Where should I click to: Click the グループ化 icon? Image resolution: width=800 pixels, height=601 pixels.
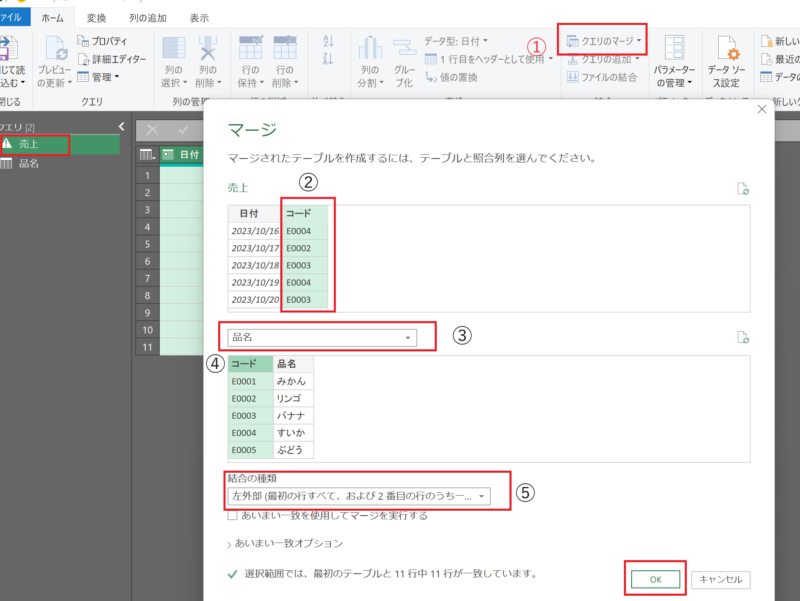point(404,48)
